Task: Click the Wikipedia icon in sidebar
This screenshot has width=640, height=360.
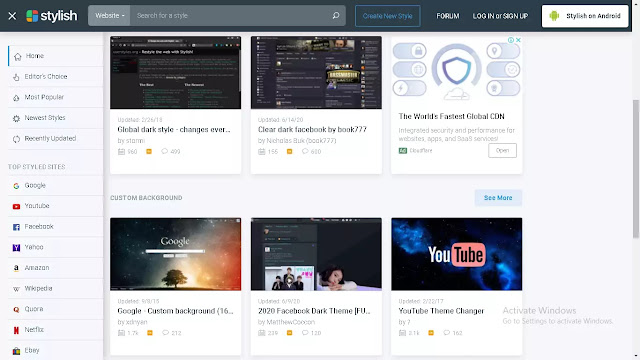Action: (x=16, y=289)
